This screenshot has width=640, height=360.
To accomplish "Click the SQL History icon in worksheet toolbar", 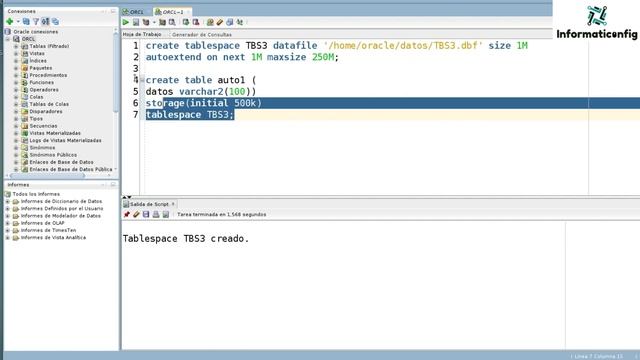I will click(230, 22).
